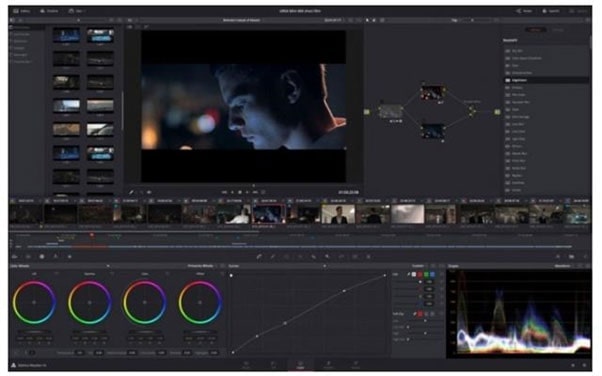Viewport: 602px width, 376px height.
Task: Select the Curves palette icon
Action: tap(259, 256)
